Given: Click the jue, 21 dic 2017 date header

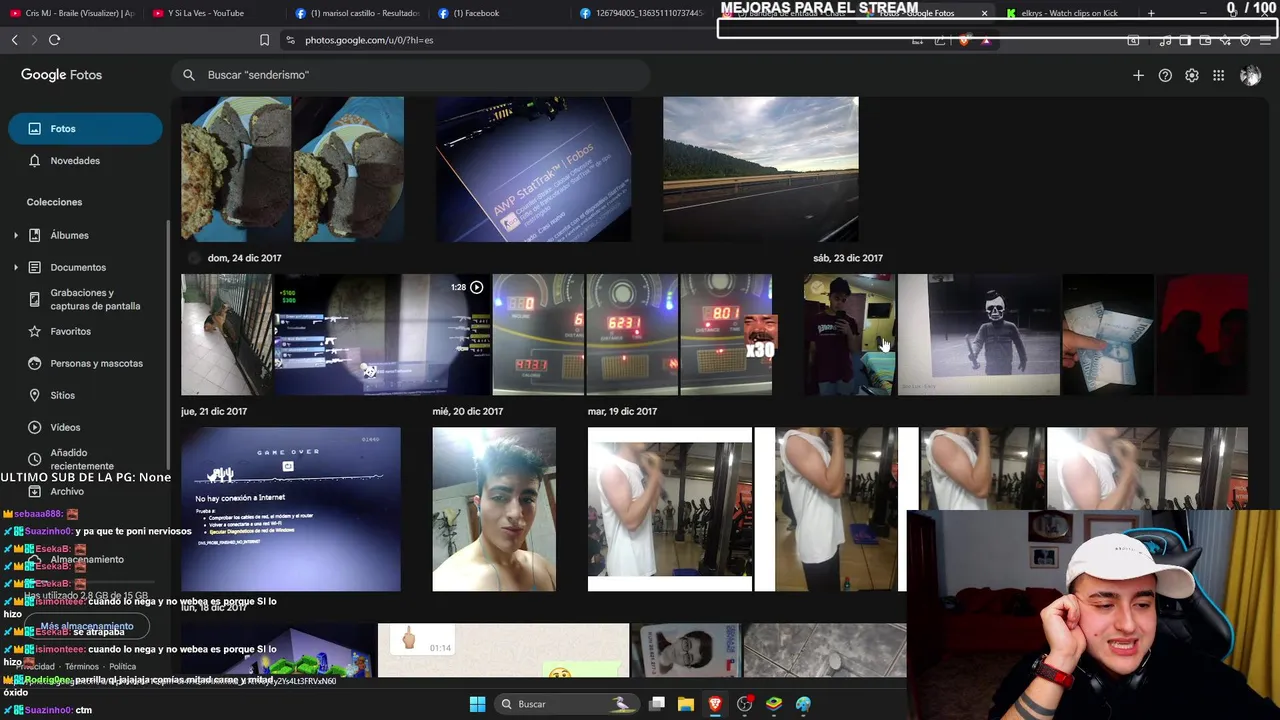Looking at the screenshot, I should (214, 411).
